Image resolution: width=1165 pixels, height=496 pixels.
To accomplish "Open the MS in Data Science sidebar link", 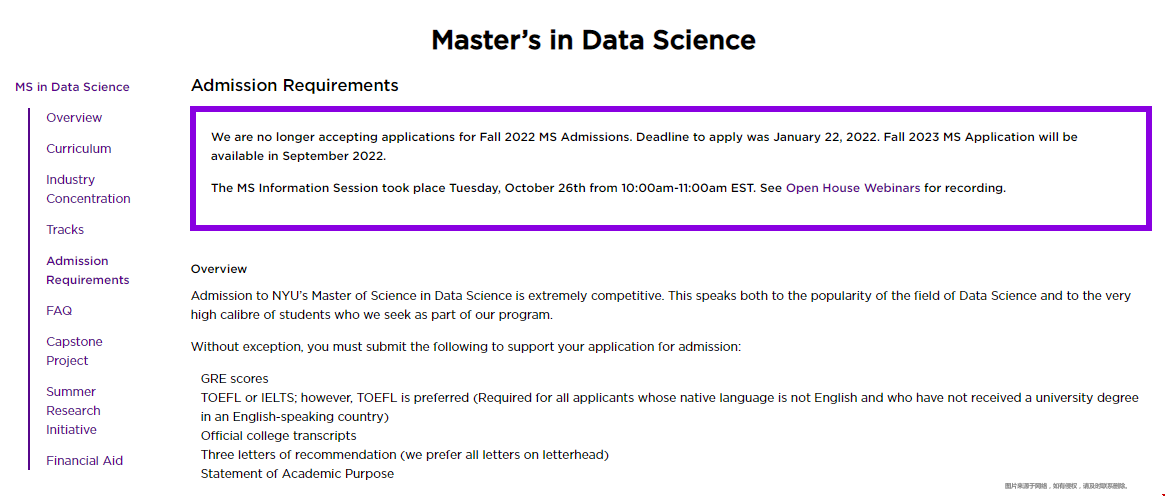I will 72,87.
